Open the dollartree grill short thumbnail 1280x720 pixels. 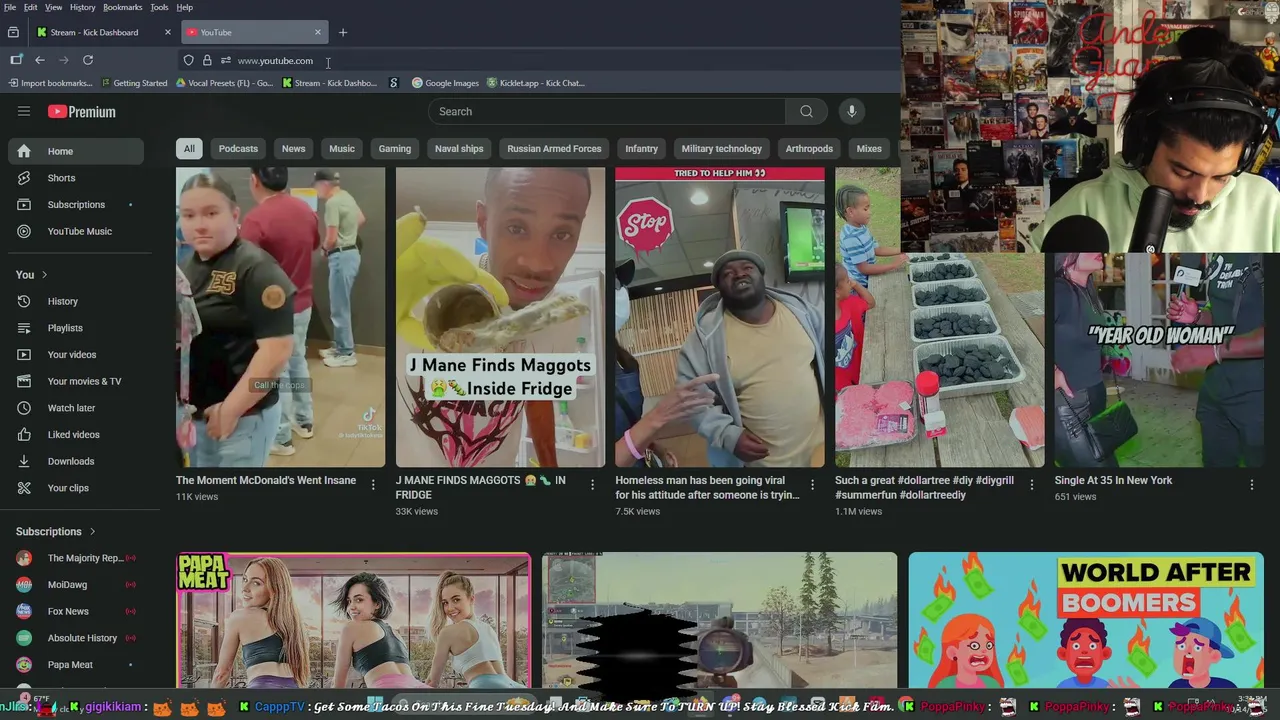[x=940, y=317]
